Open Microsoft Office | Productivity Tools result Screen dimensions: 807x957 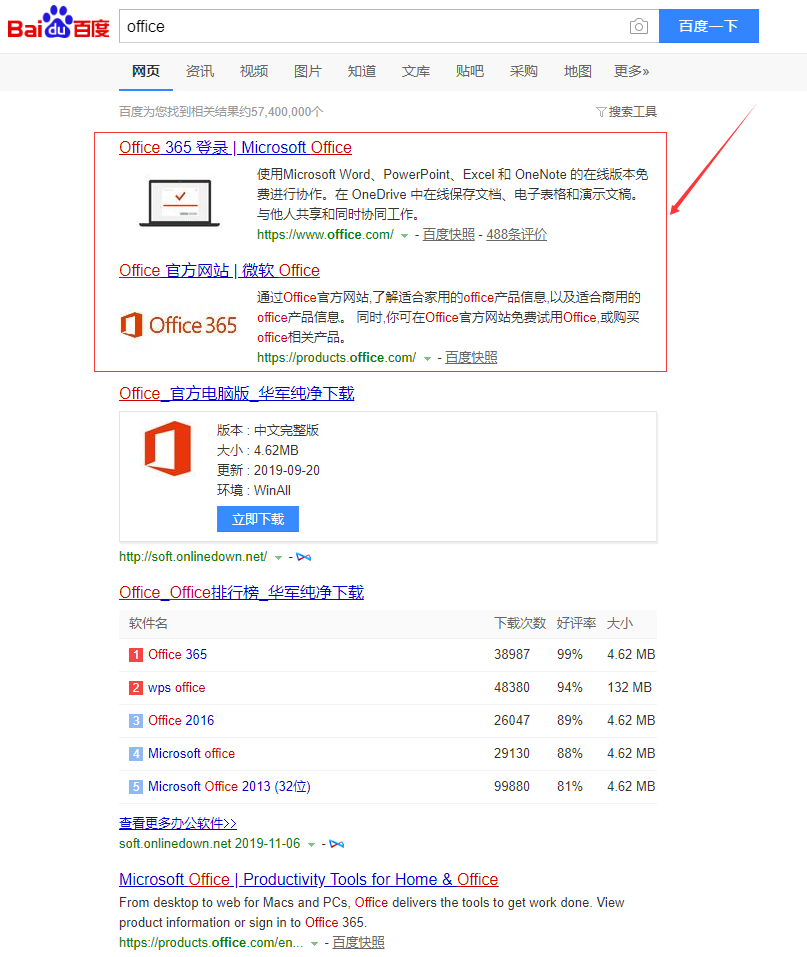(x=308, y=879)
